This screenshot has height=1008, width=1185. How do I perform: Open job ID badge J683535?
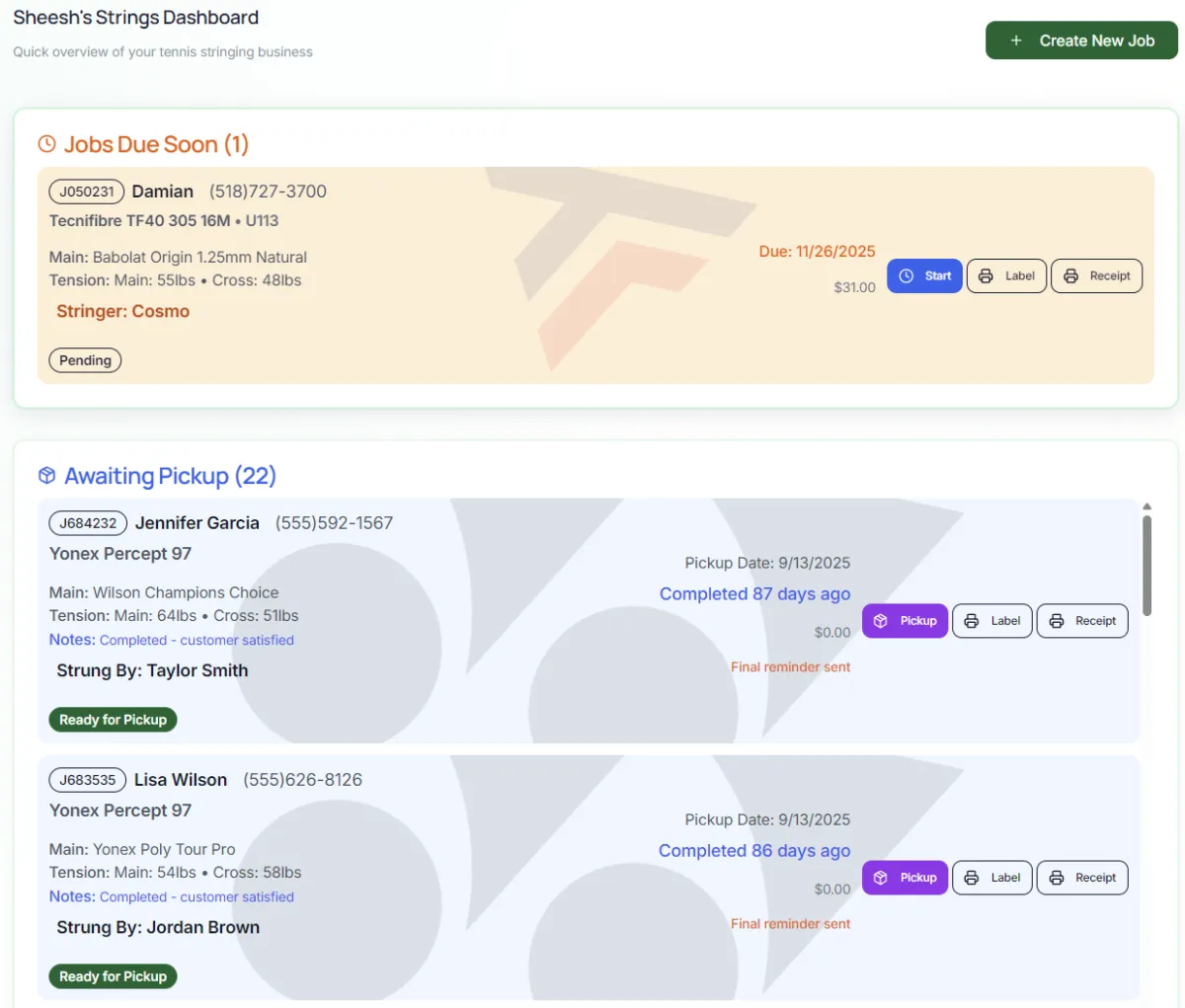pos(87,780)
